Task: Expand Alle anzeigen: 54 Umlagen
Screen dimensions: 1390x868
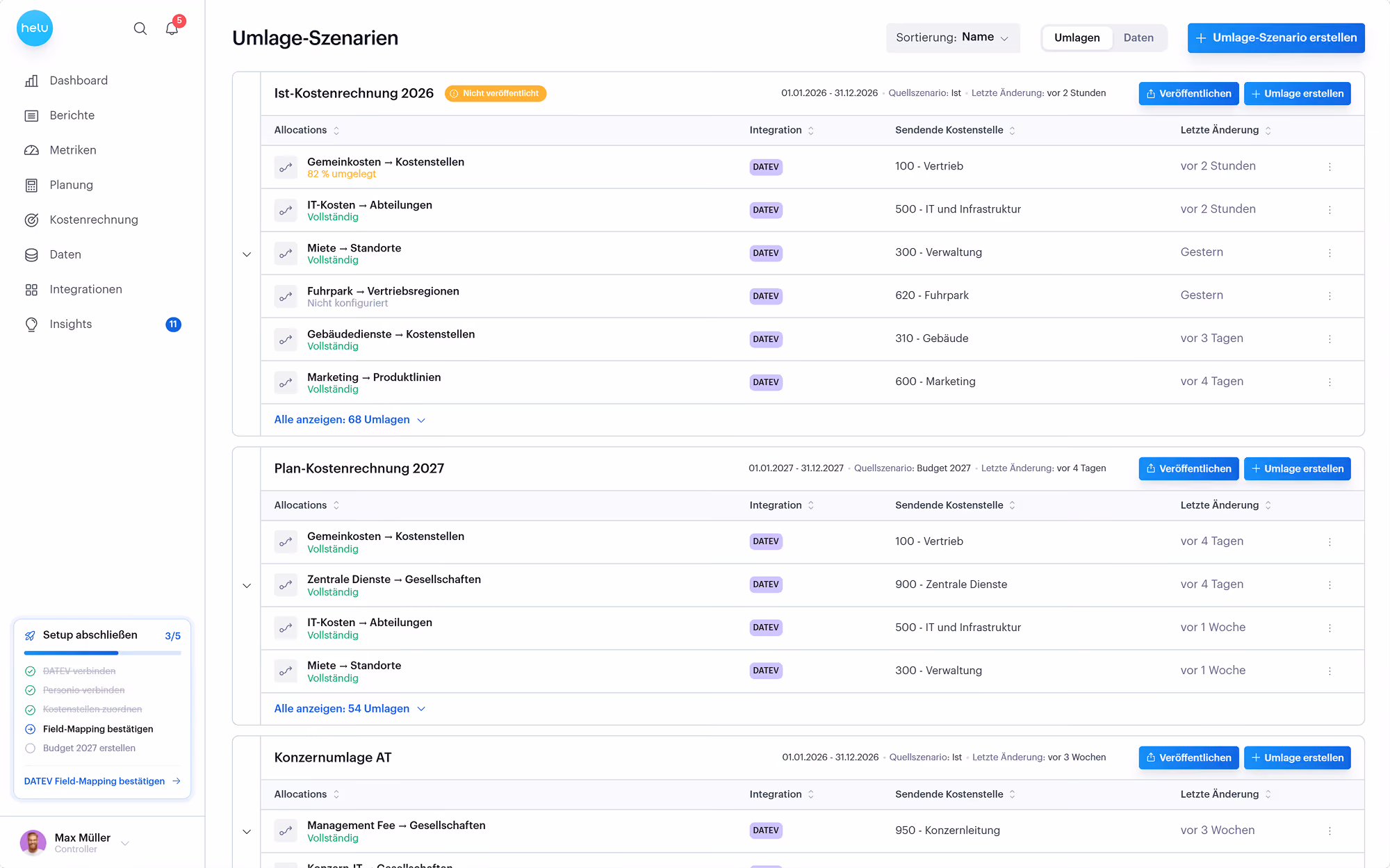Action: (x=350, y=709)
